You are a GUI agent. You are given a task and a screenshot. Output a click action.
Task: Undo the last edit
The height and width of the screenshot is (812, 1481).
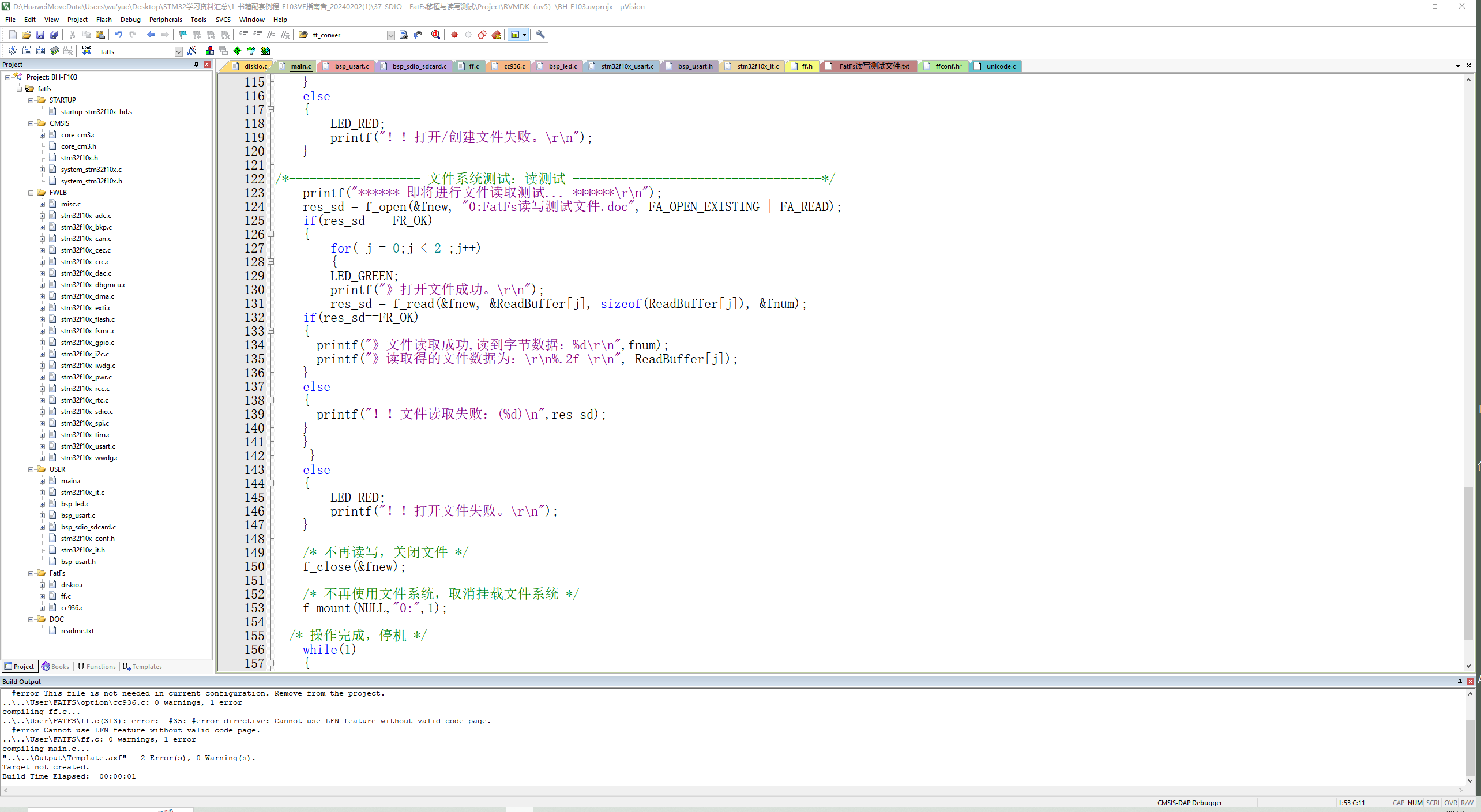click(x=119, y=35)
